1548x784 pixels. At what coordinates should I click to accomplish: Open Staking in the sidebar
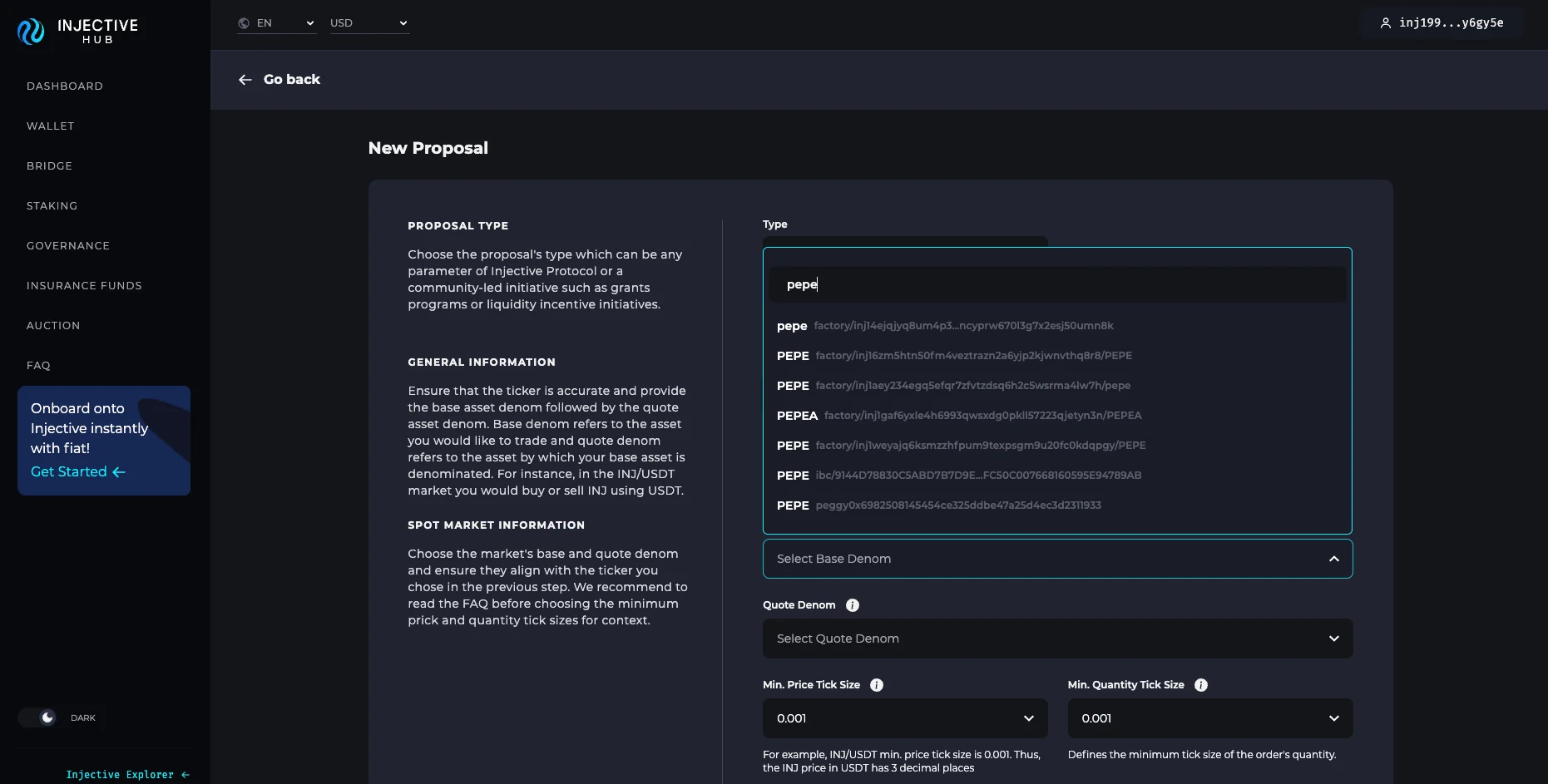52,206
